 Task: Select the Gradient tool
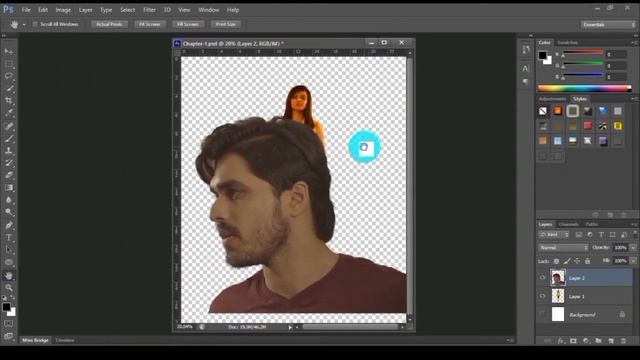(x=9, y=188)
